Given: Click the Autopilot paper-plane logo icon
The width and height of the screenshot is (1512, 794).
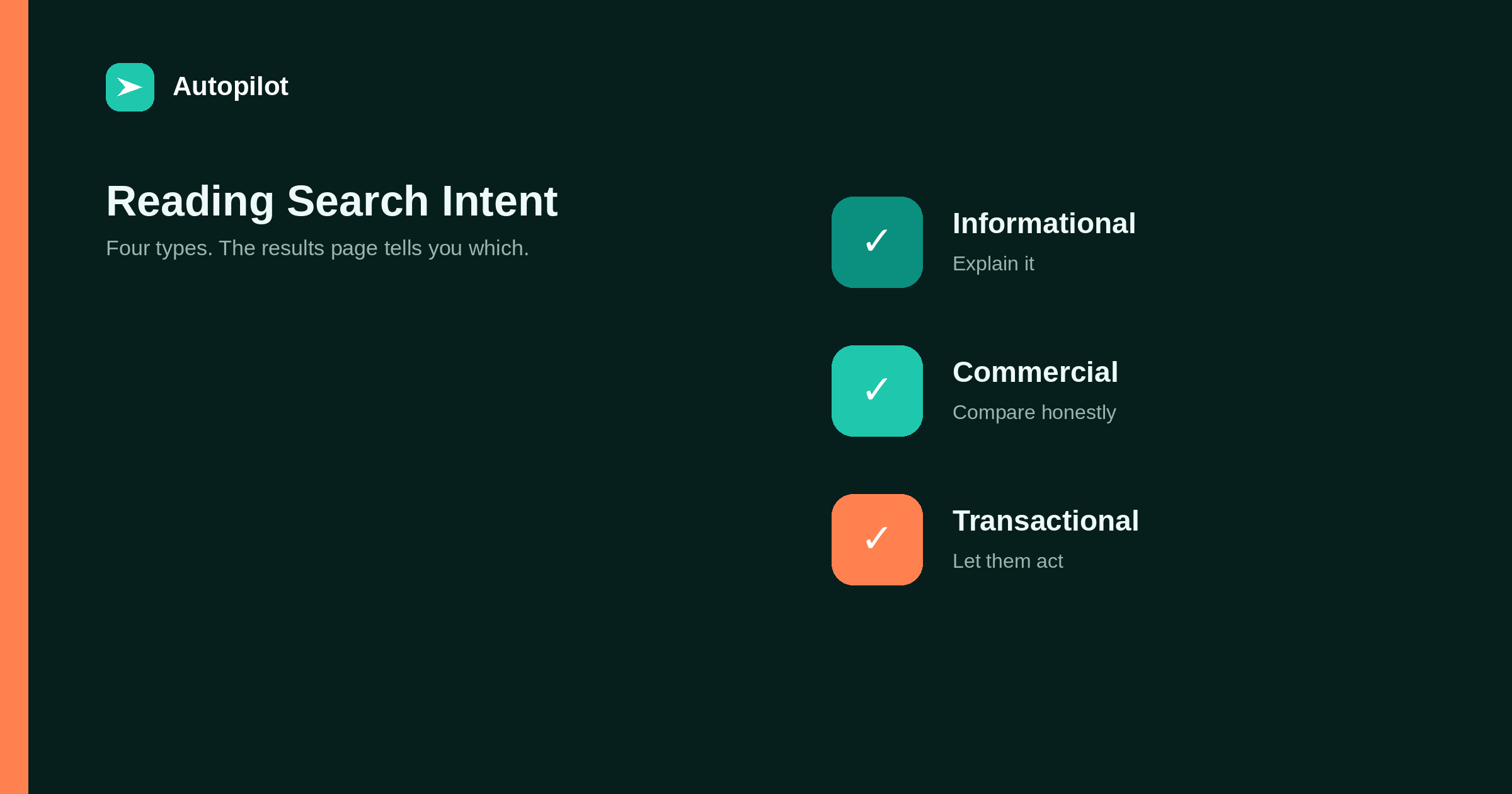Looking at the screenshot, I should (130, 87).
